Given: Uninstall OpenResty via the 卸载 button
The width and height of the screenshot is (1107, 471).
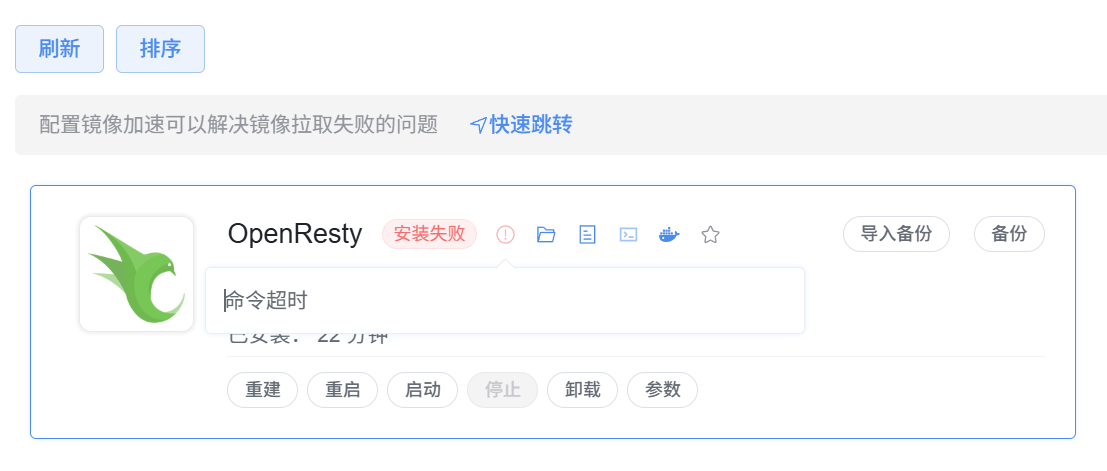Looking at the screenshot, I should point(582,390).
